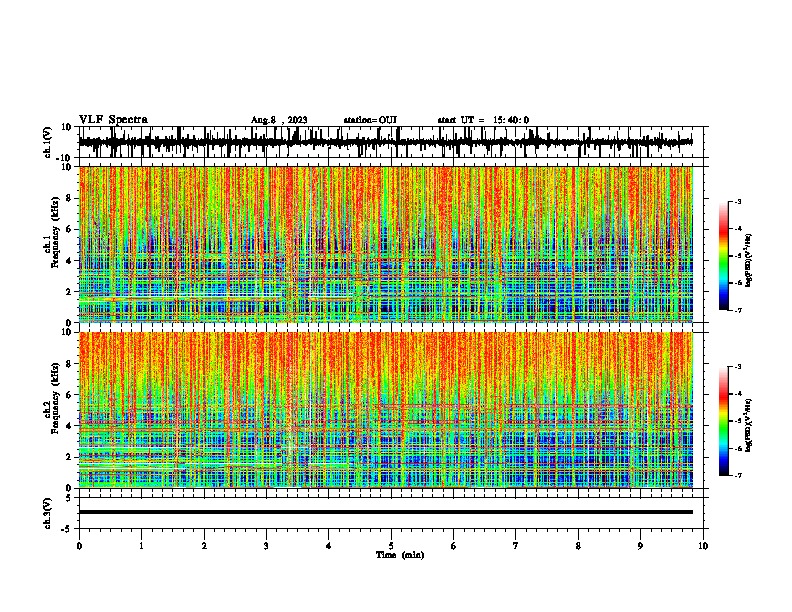
Task: Click the "ch.1(V)" axis label
Action: [48, 142]
